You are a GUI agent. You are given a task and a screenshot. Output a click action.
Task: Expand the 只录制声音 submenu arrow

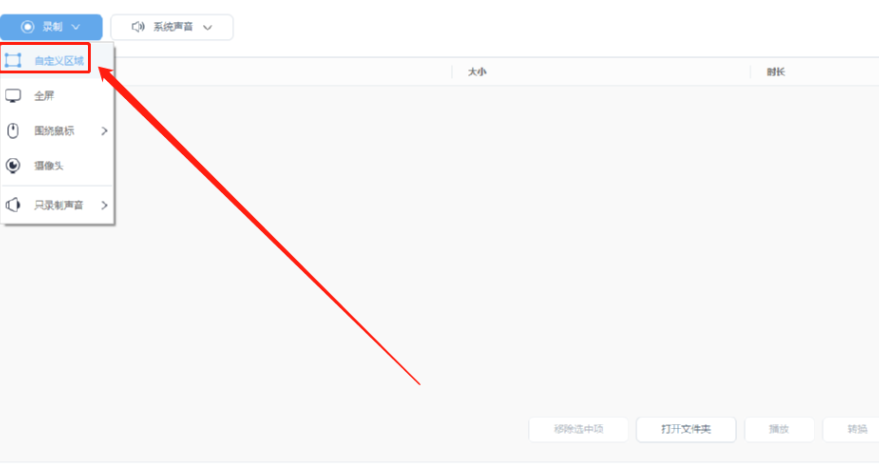point(104,205)
